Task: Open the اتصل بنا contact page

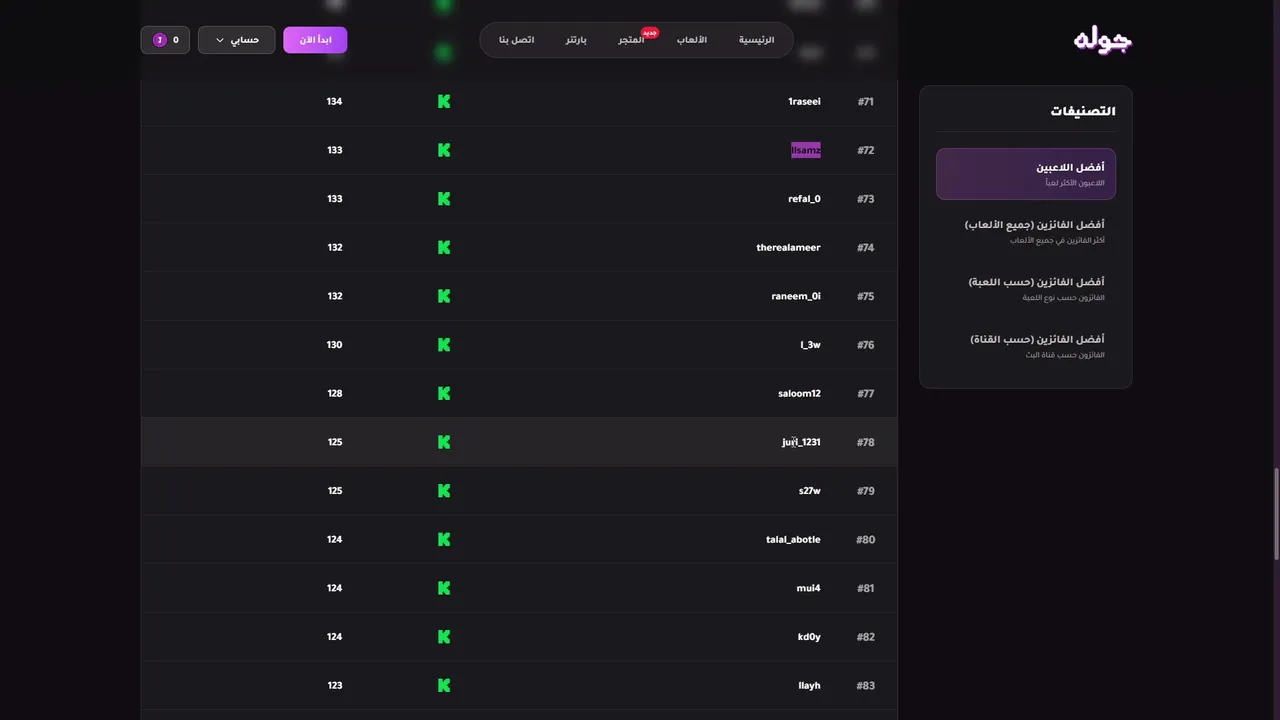Action: (517, 40)
